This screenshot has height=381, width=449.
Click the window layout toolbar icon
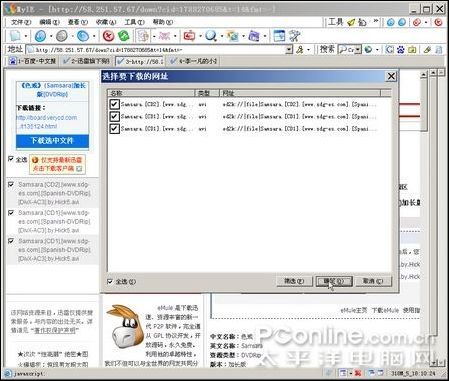[279, 36]
